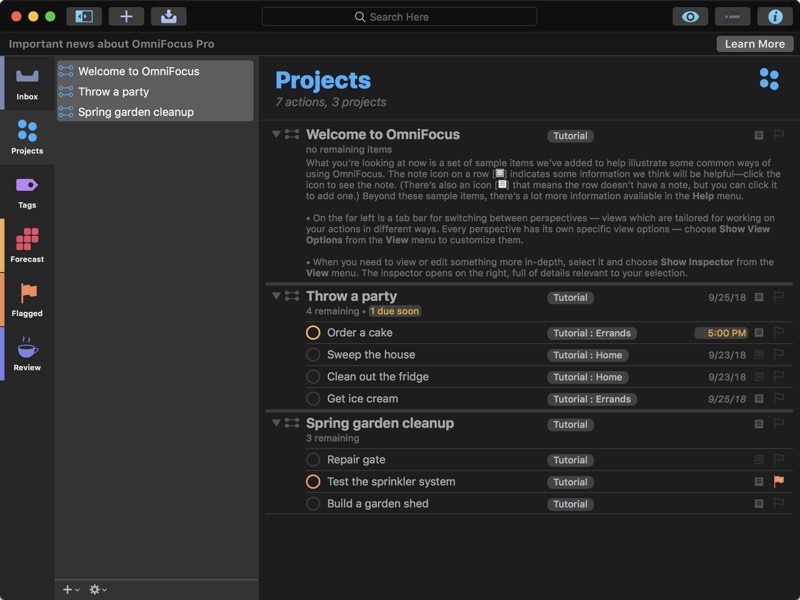Add a note to Repair gate
The height and width of the screenshot is (600, 800).
click(759, 460)
